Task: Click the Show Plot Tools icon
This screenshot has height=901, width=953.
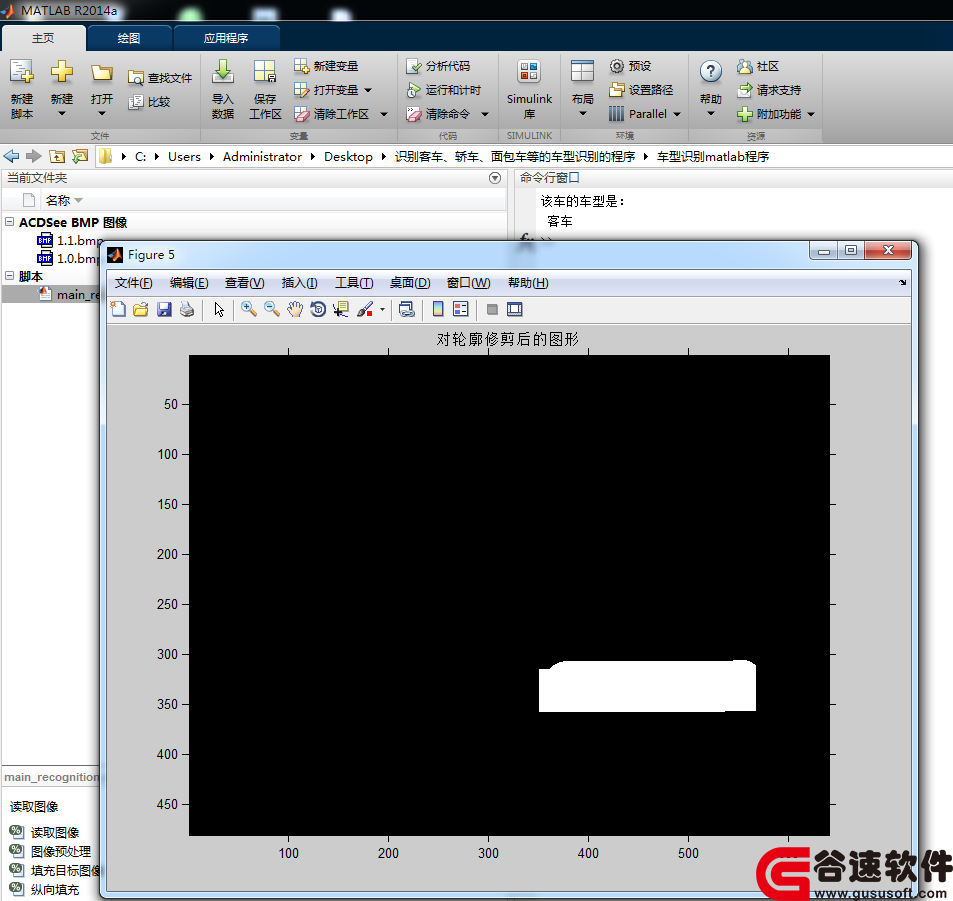Action: tap(515, 309)
